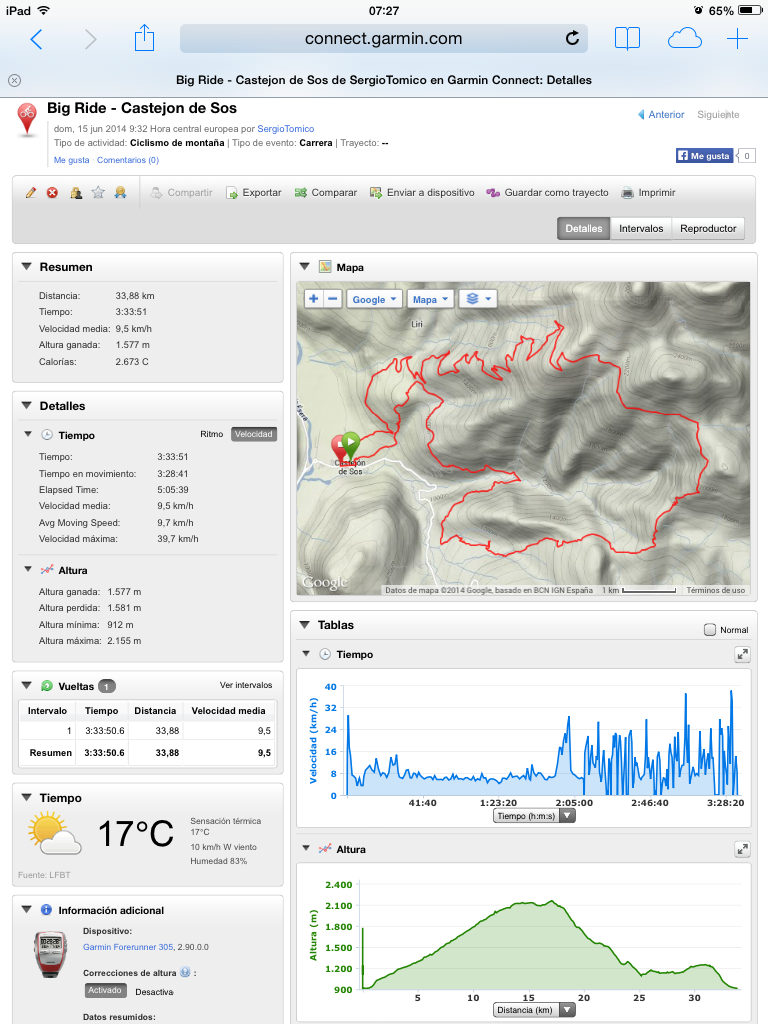Collapse the Información adicional panel

pos(27,909)
